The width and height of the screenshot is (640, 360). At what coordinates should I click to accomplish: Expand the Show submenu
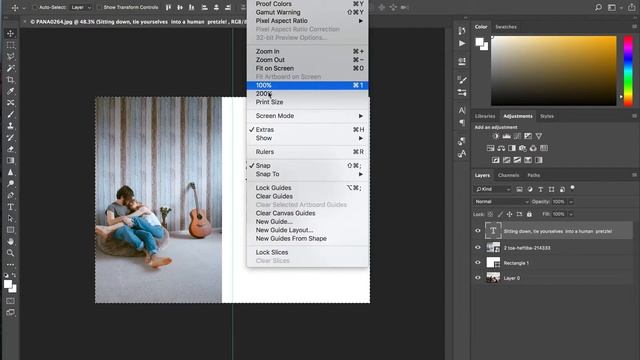tap(308, 138)
